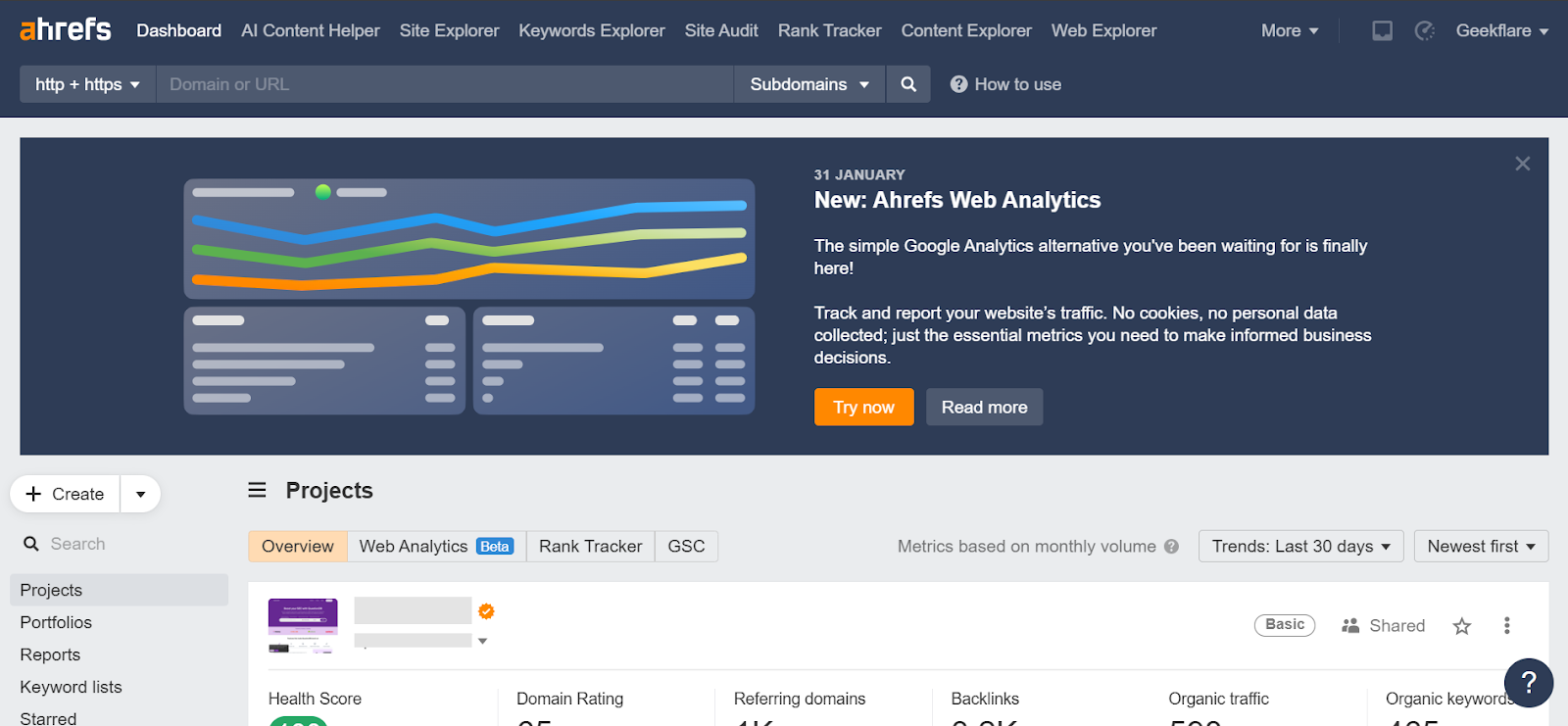Expand the project URL dropdown arrow
Image resolution: width=1568 pixels, height=726 pixels.
coord(482,641)
